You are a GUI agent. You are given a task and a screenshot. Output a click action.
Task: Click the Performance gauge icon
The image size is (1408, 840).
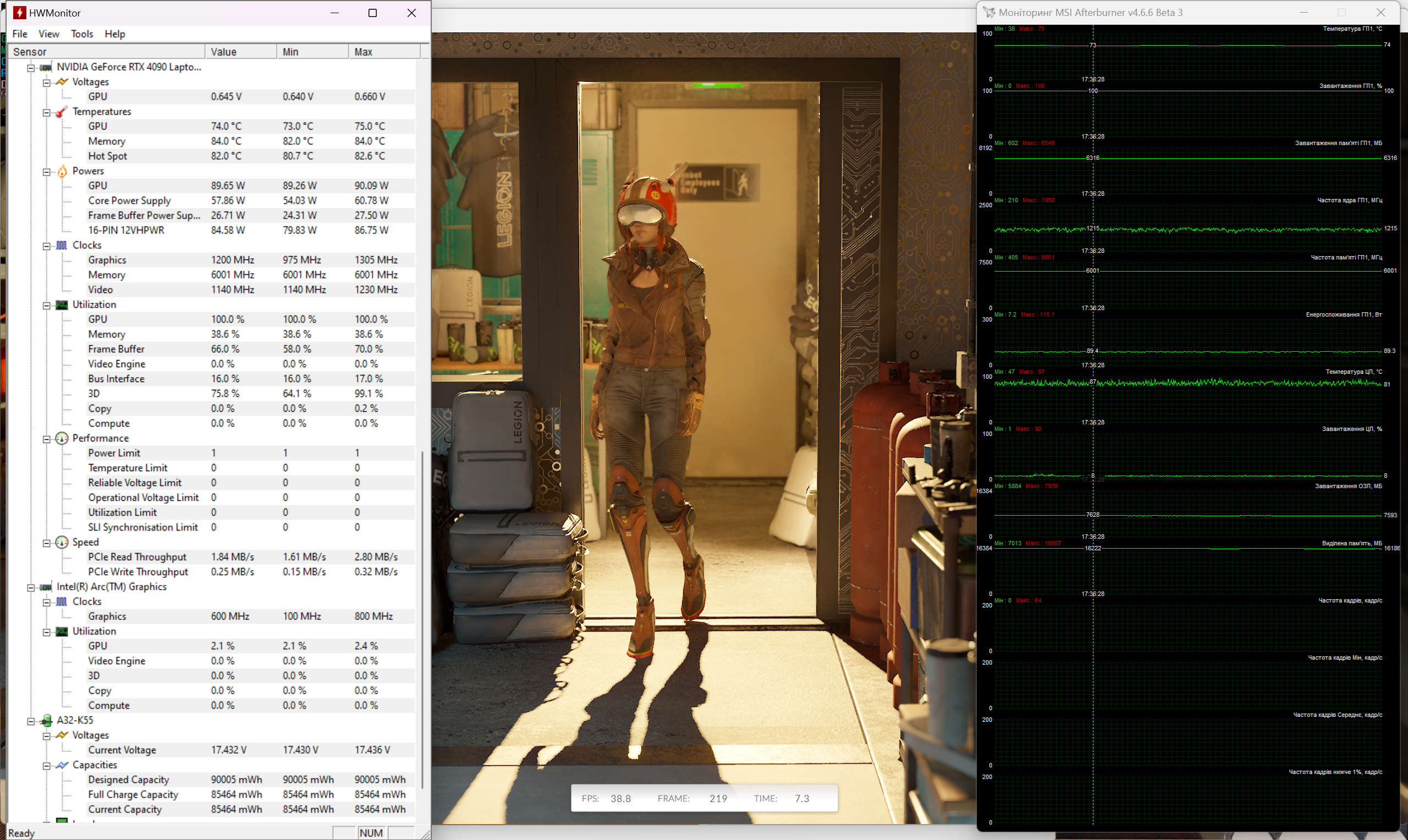point(62,438)
